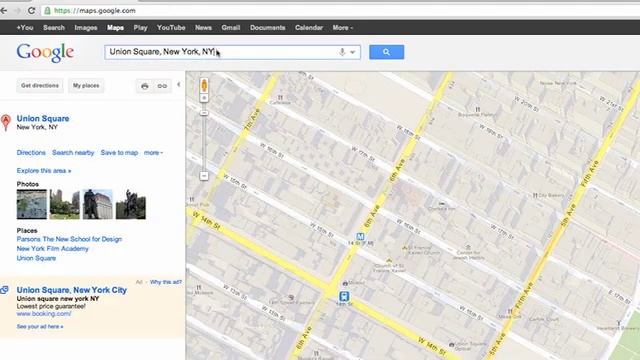Click the blue train station icon at 14th St
Viewport: 640px width, 360px height.
pos(344,296)
